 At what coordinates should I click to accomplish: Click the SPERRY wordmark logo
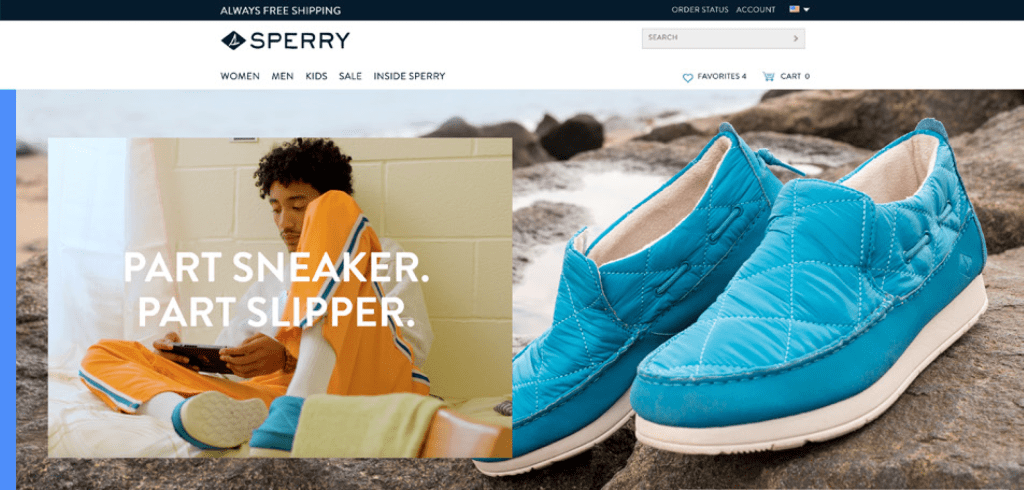pos(300,41)
